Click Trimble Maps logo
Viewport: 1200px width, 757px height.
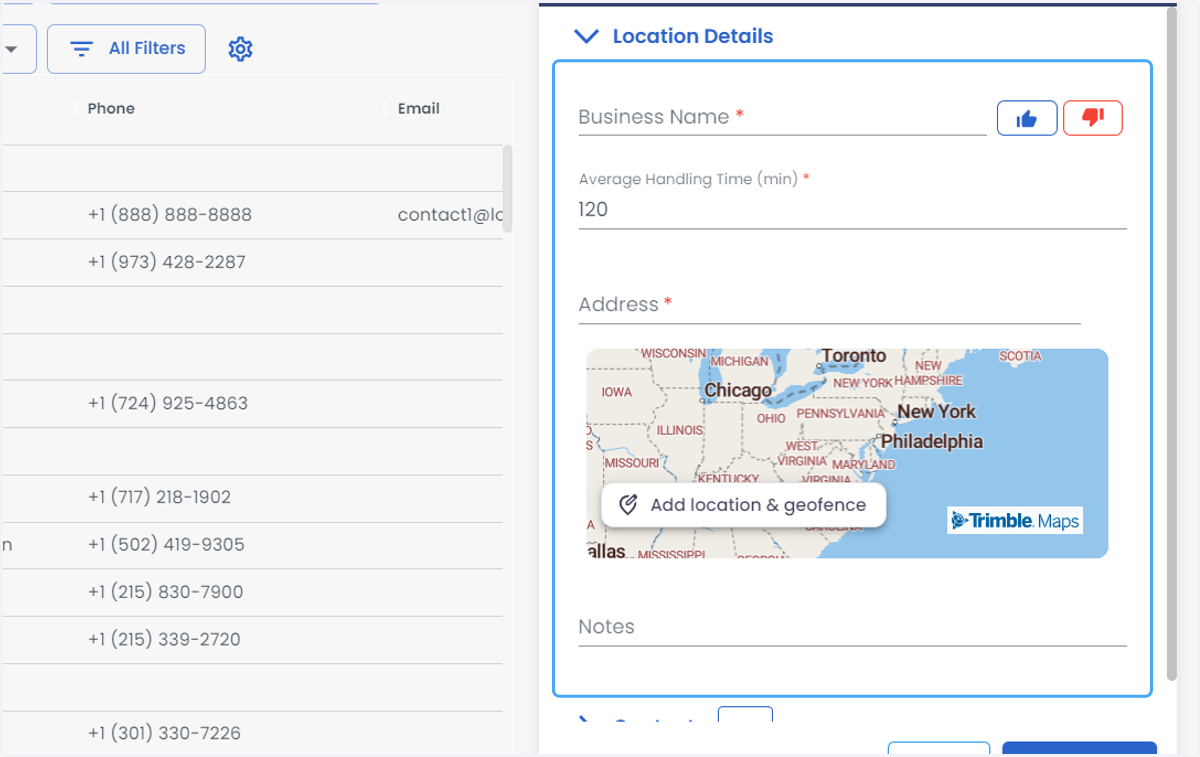click(x=1015, y=520)
